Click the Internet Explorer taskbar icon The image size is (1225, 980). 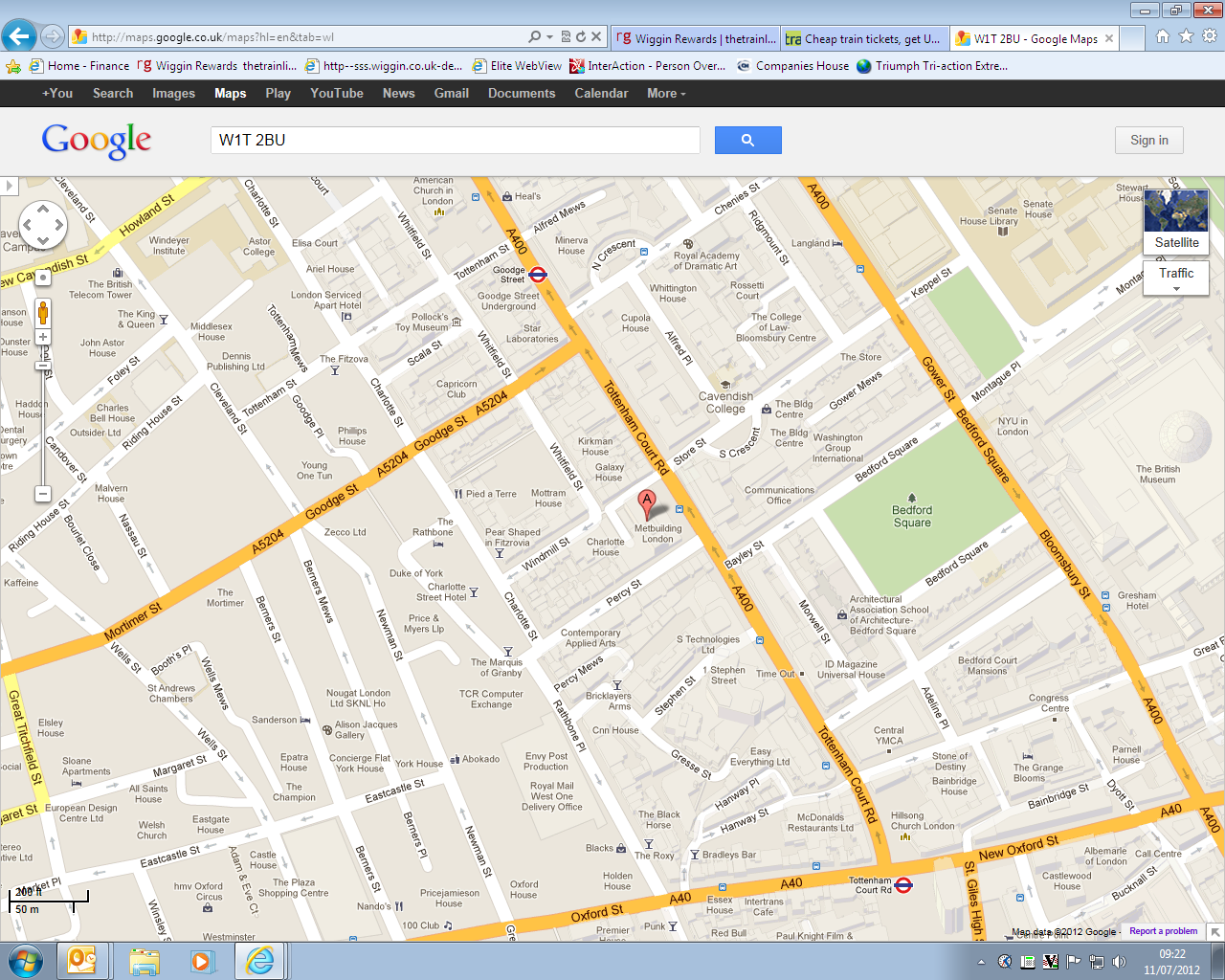[x=259, y=960]
